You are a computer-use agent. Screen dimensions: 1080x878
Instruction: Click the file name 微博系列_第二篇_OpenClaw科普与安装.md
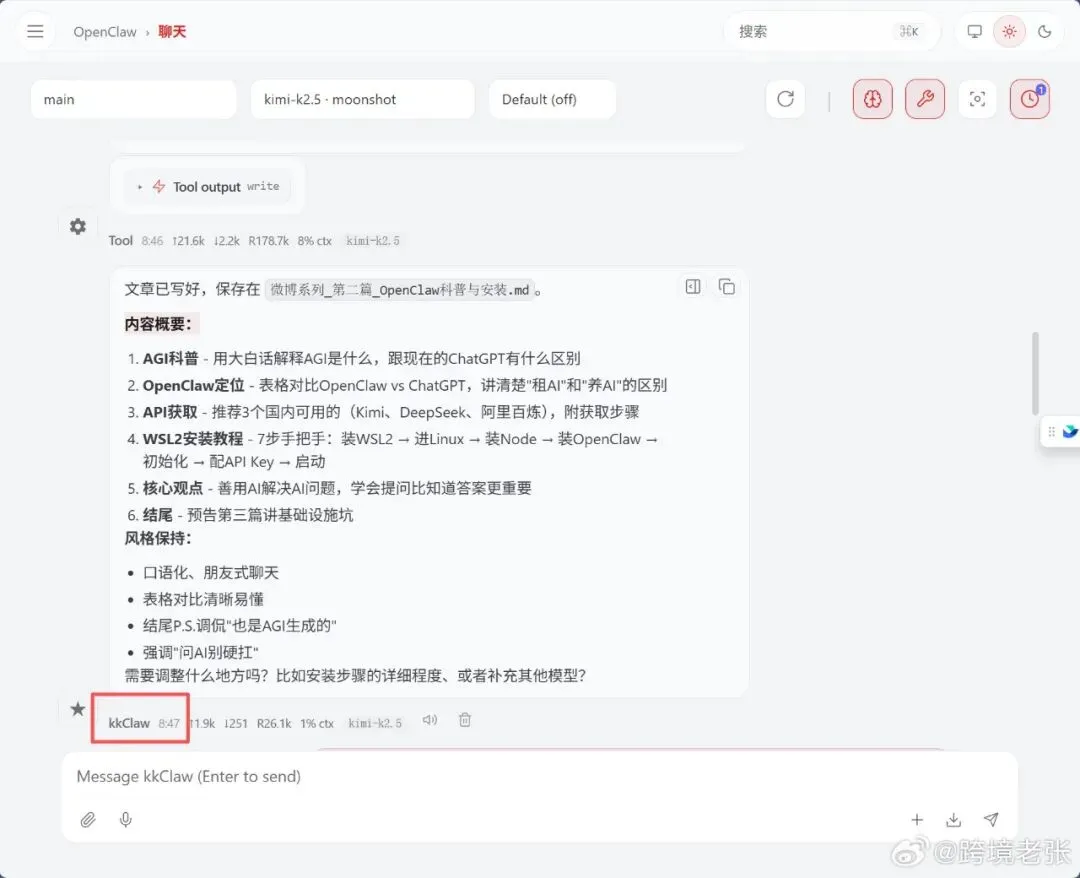point(399,290)
